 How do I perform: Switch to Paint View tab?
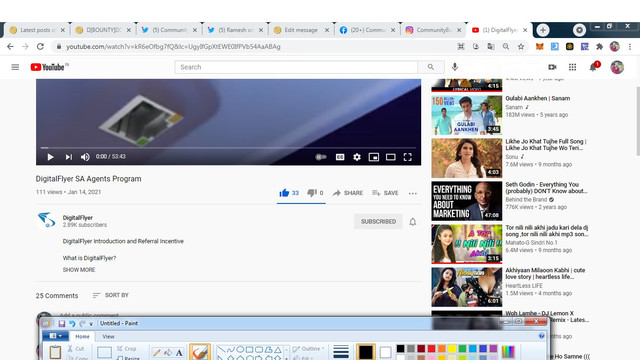click(x=108, y=336)
